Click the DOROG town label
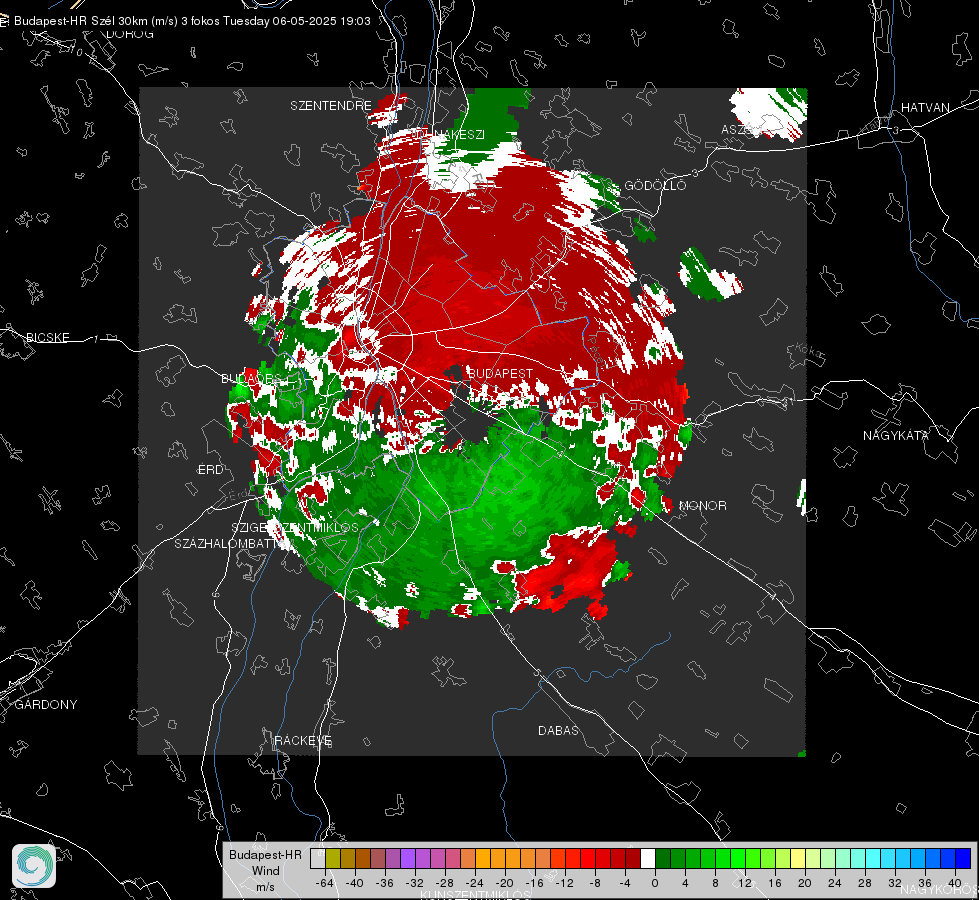Viewport: 979px width, 900px height. (130, 34)
